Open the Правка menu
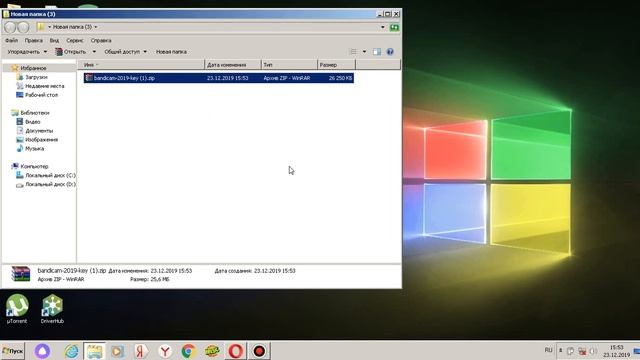The height and width of the screenshot is (360, 640). coord(33,40)
